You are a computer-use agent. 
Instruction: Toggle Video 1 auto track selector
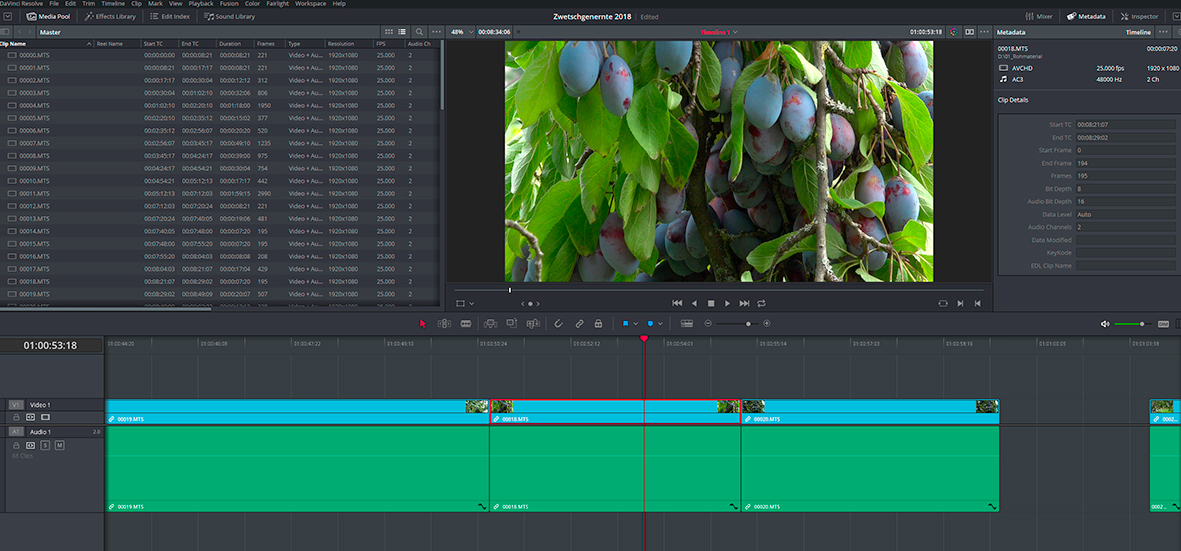[31, 417]
